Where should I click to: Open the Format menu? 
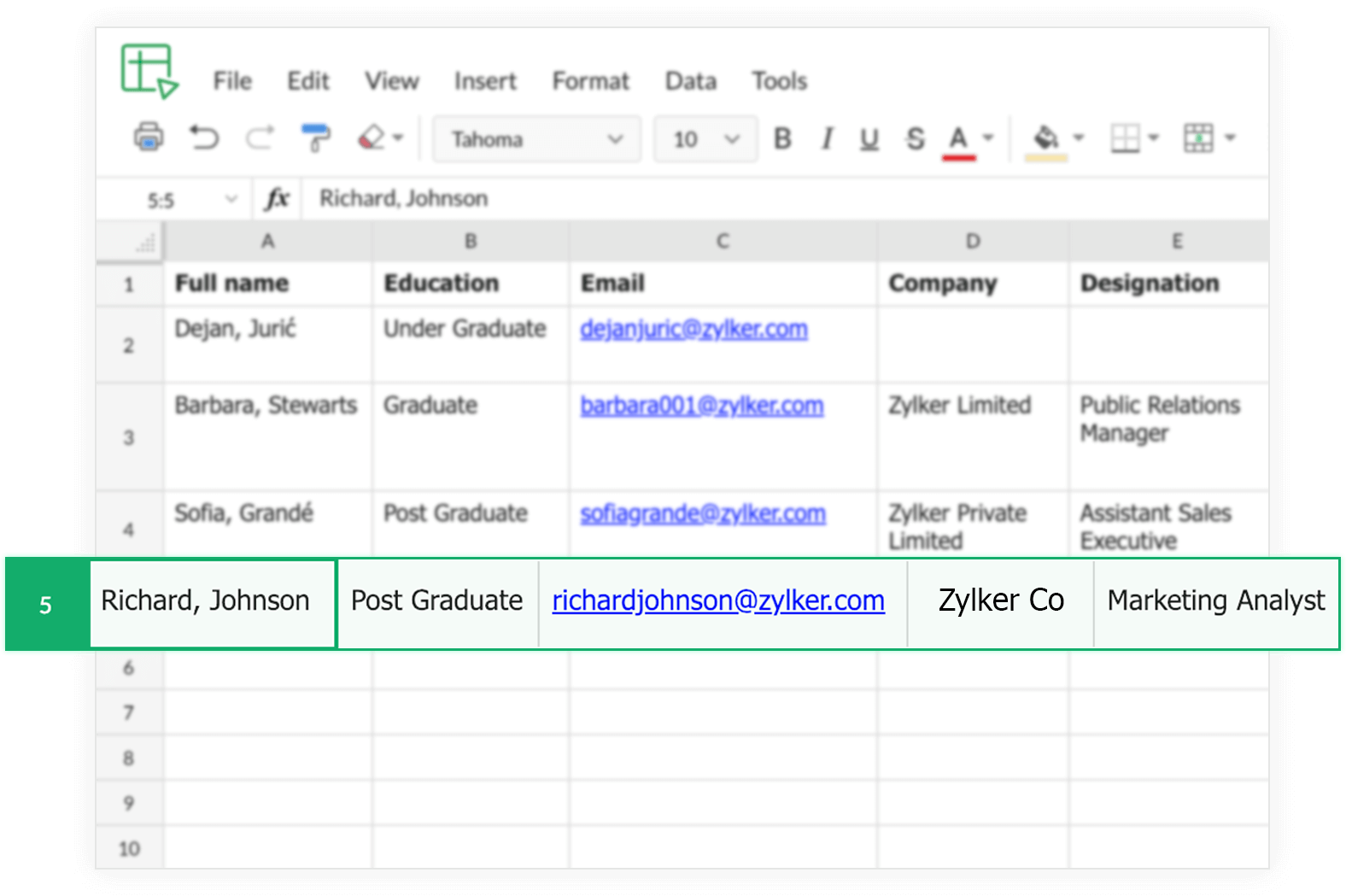[590, 81]
